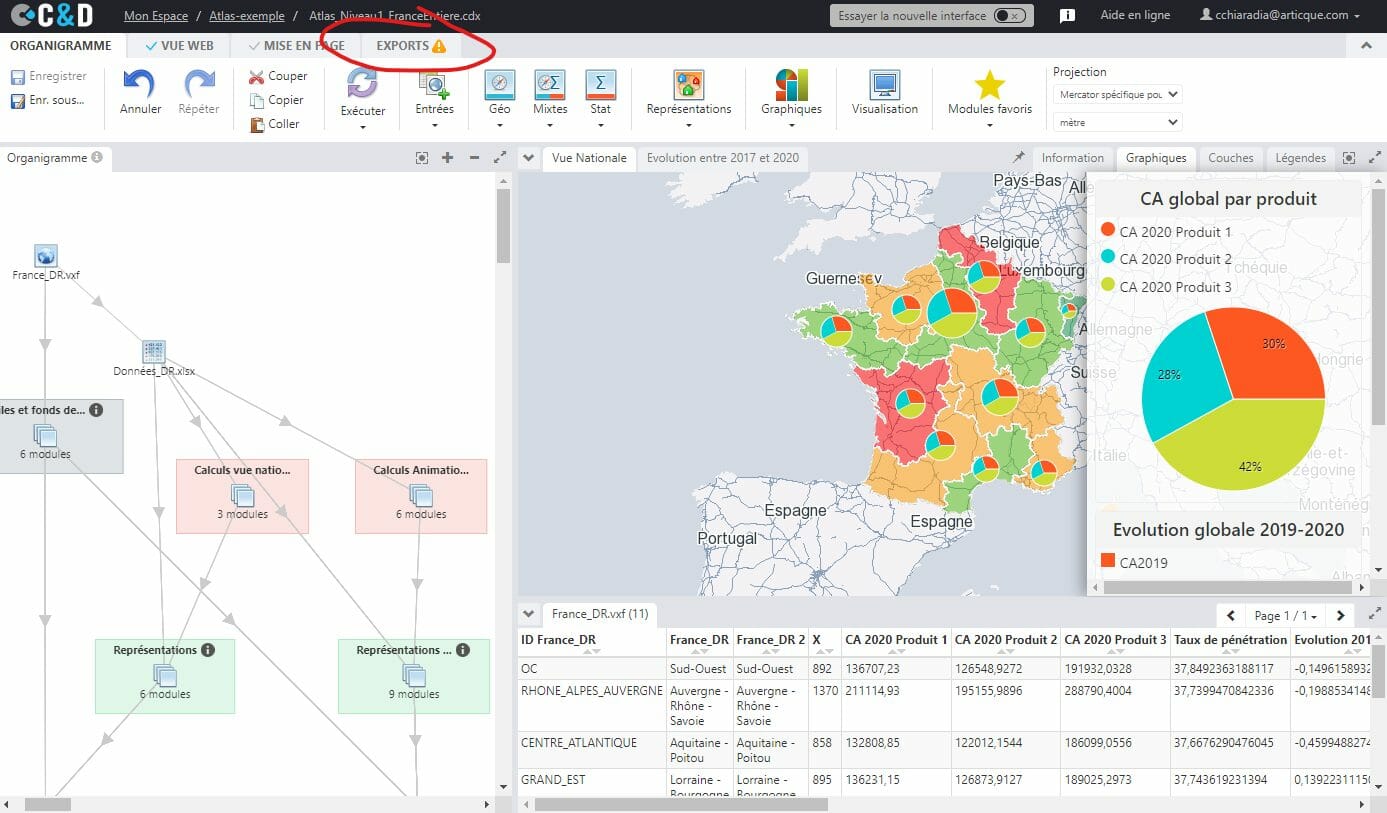
Task: Click the Visualisation monitor icon
Action: pyautogui.click(x=884, y=85)
